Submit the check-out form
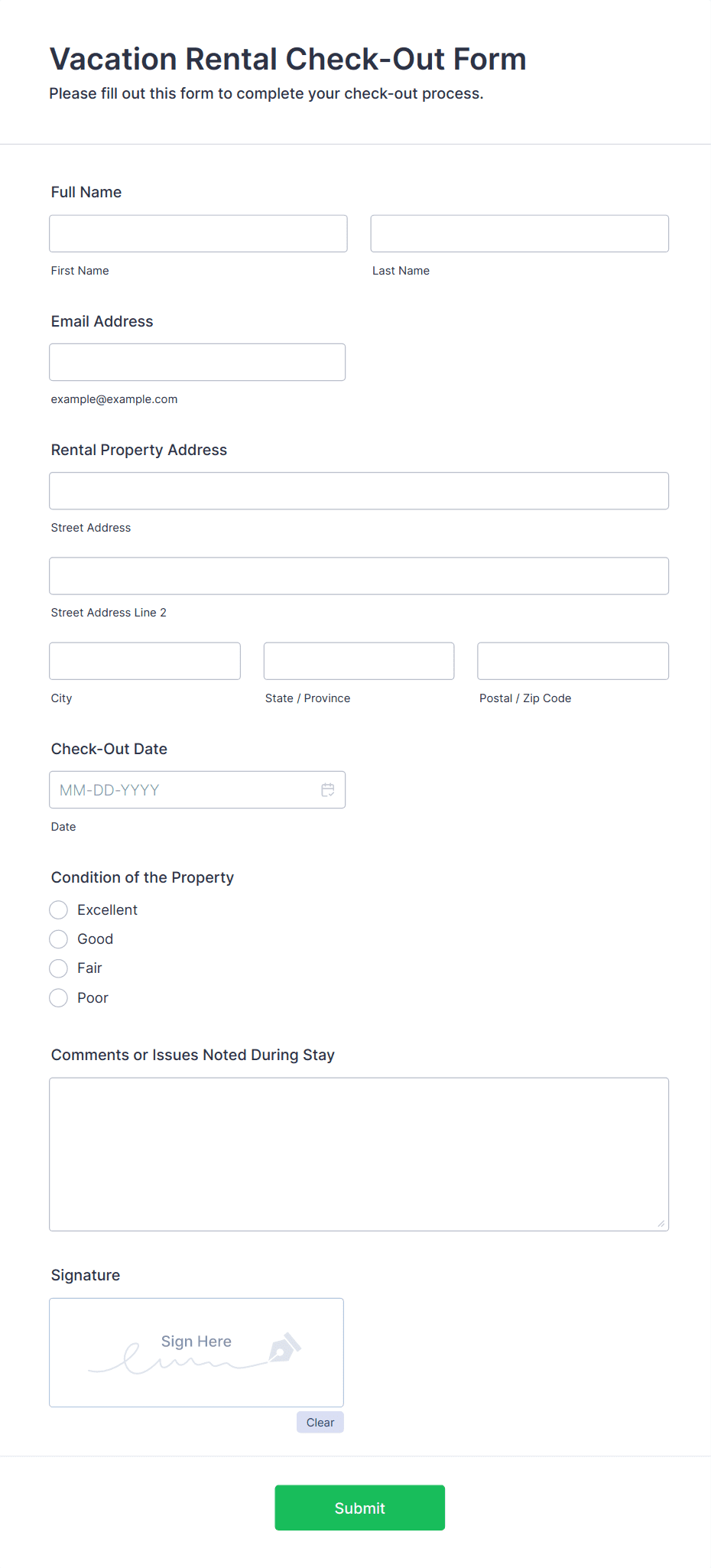 coord(359,1508)
